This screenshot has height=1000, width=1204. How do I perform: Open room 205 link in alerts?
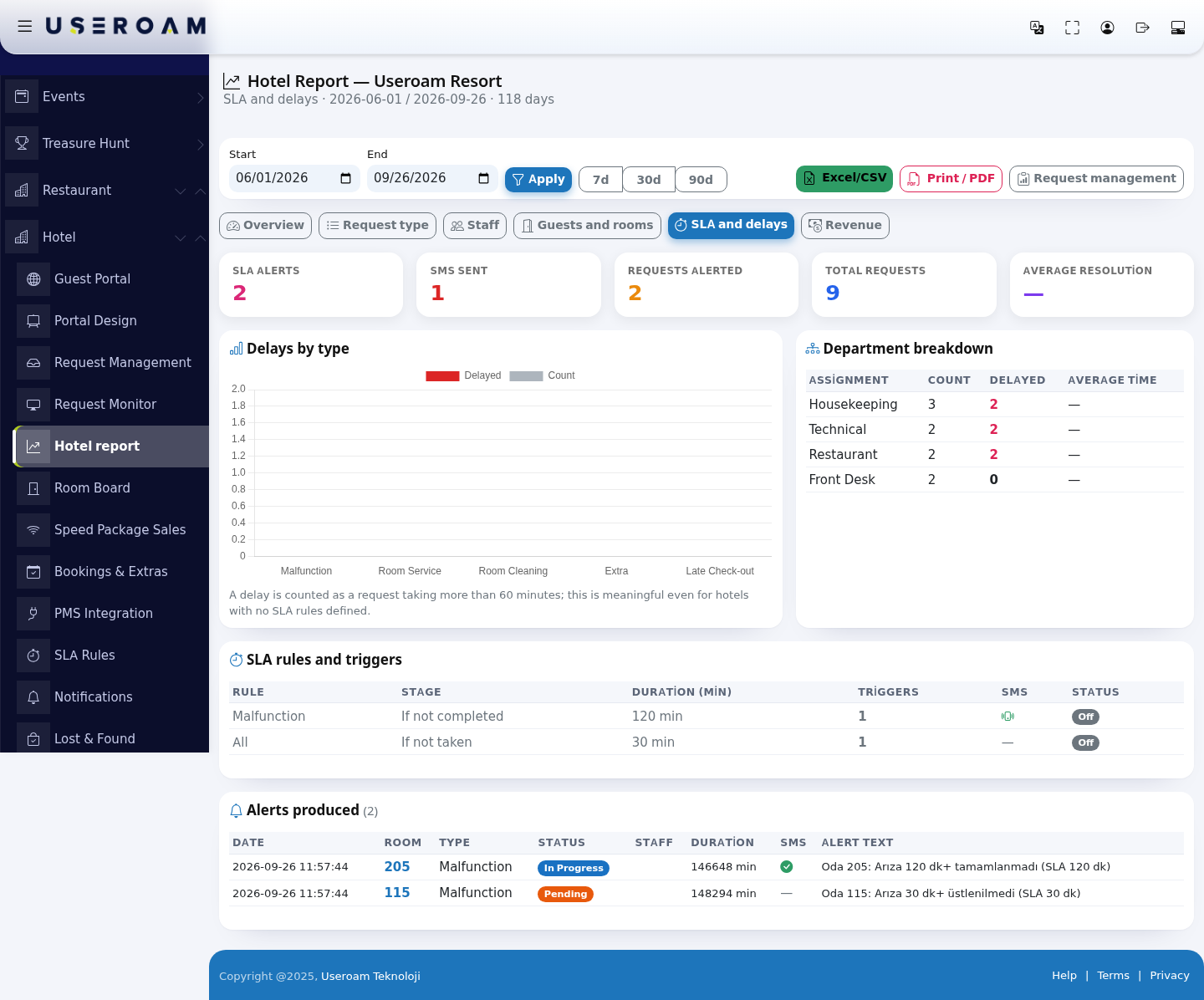[397, 867]
